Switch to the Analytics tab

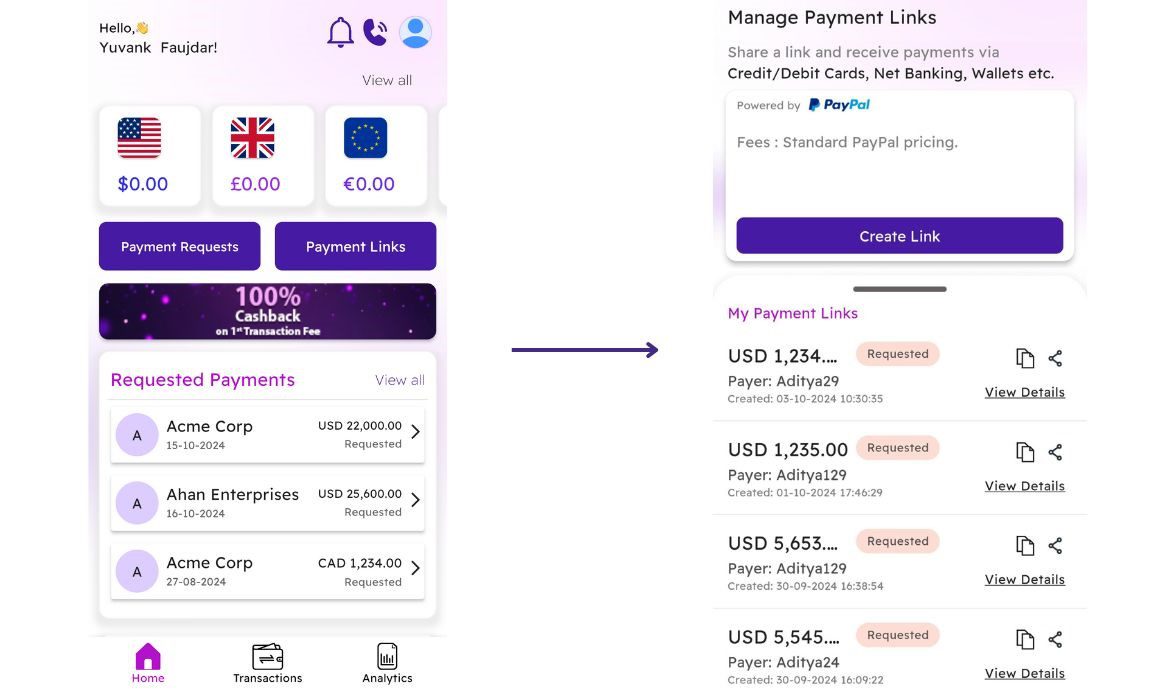click(x=387, y=663)
